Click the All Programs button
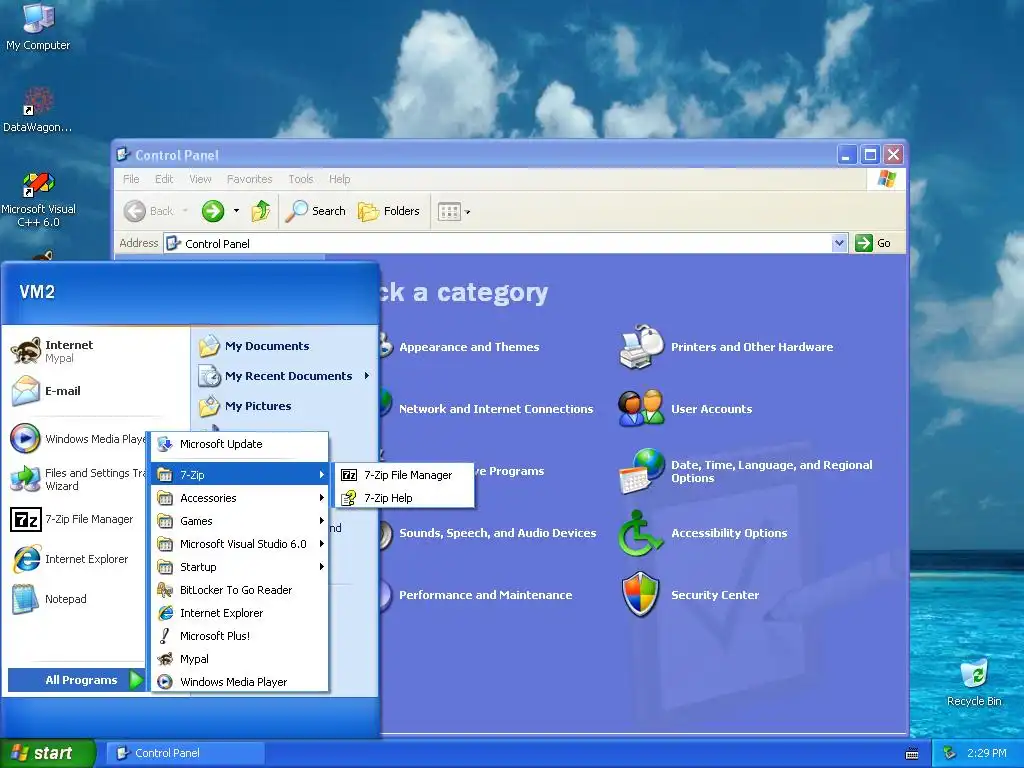1024x768 pixels. coord(76,680)
